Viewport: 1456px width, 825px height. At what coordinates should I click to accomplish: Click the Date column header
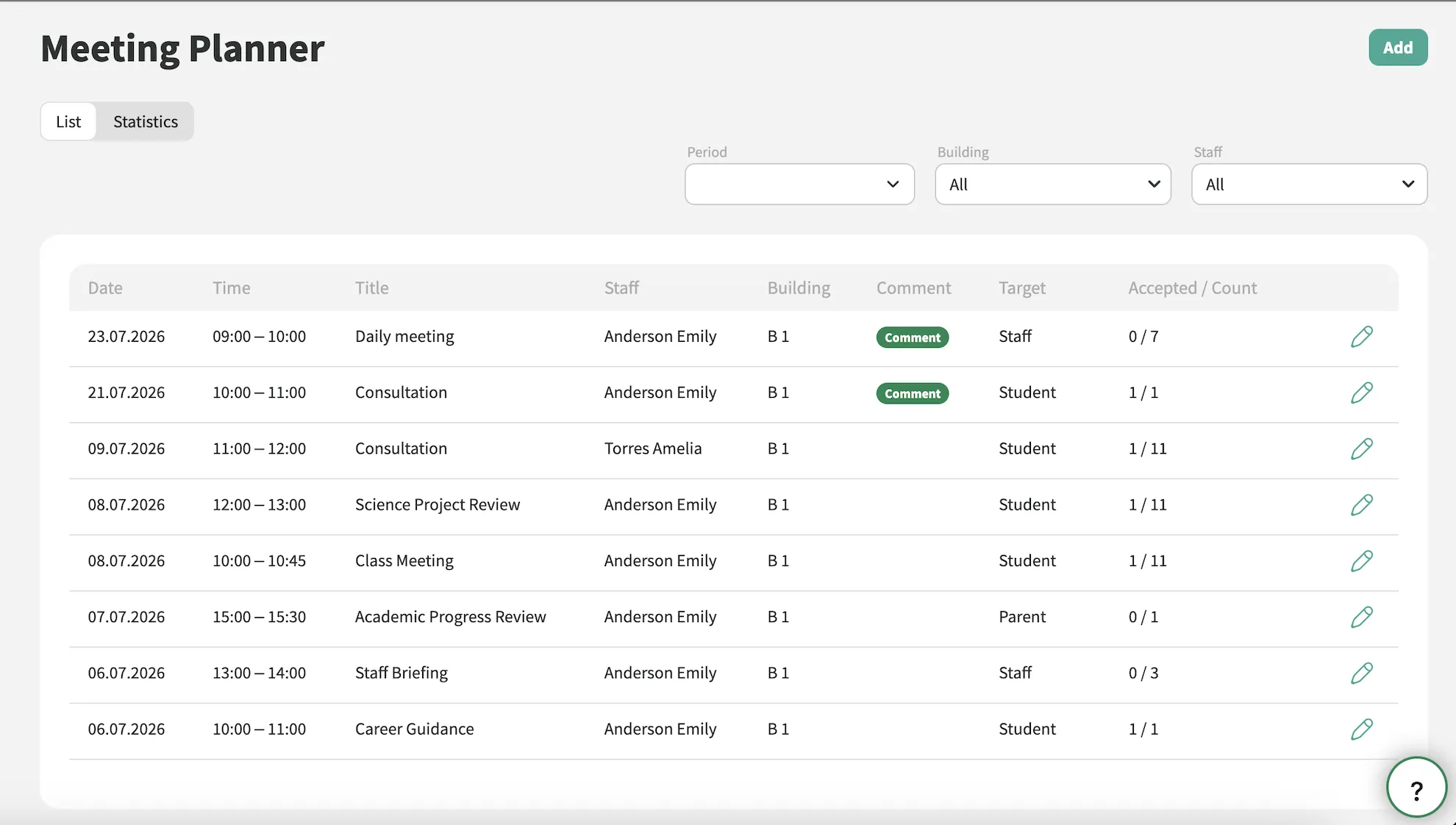105,287
